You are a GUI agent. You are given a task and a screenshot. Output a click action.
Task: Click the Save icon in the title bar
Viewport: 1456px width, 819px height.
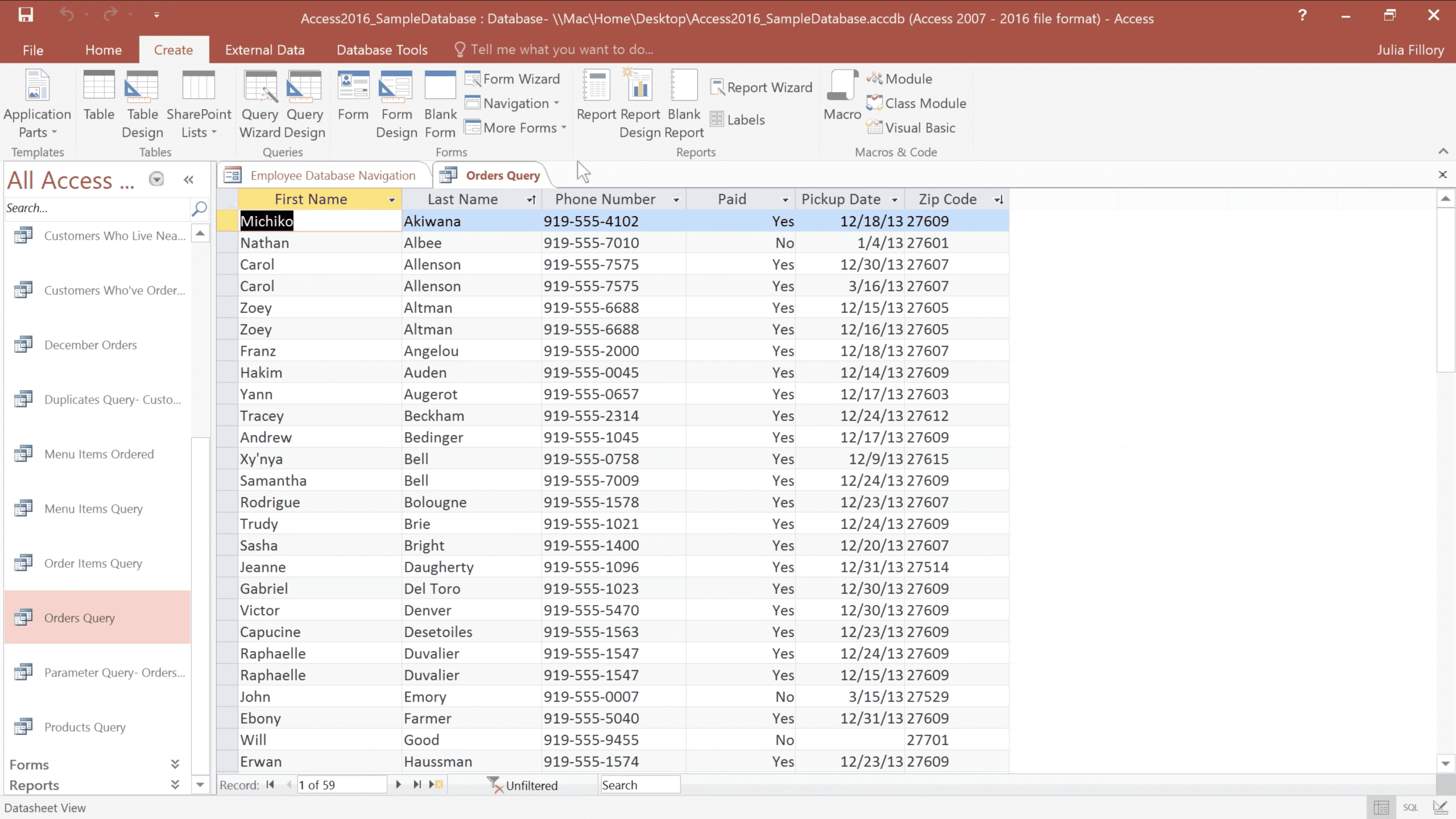[26, 15]
